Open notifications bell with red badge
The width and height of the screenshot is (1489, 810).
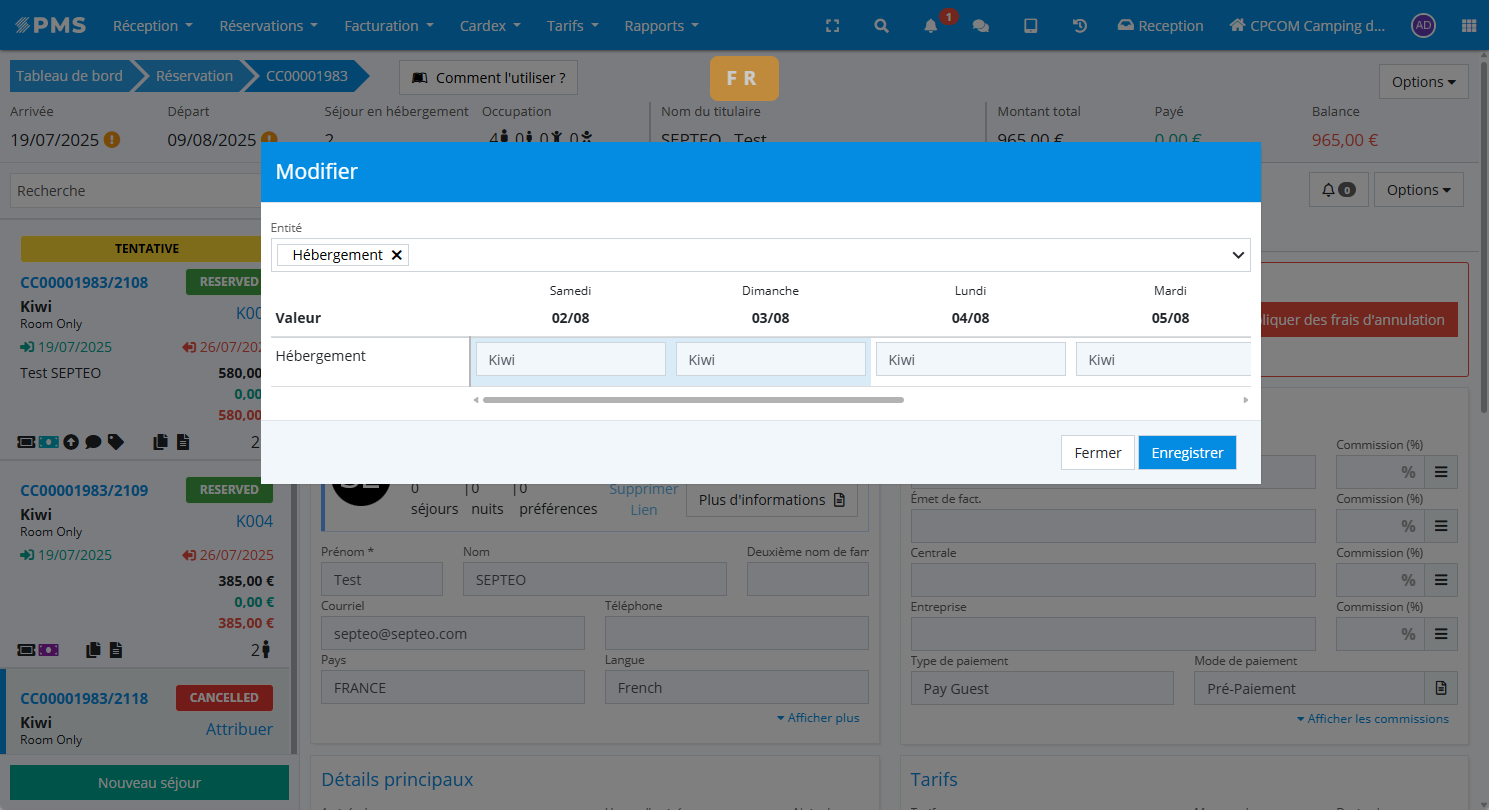(x=932, y=26)
